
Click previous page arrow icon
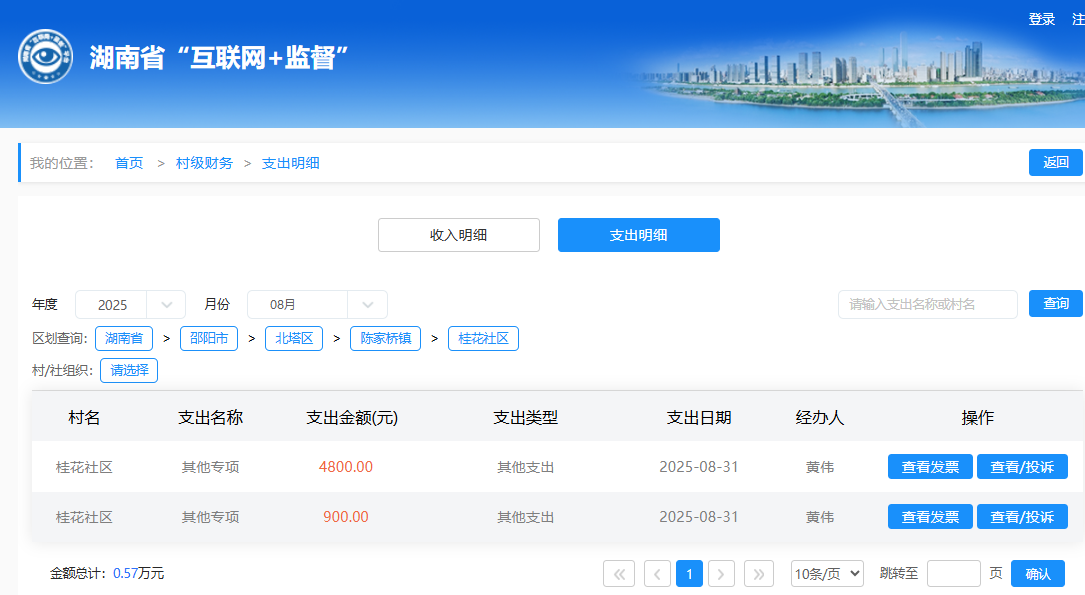click(x=657, y=574)
